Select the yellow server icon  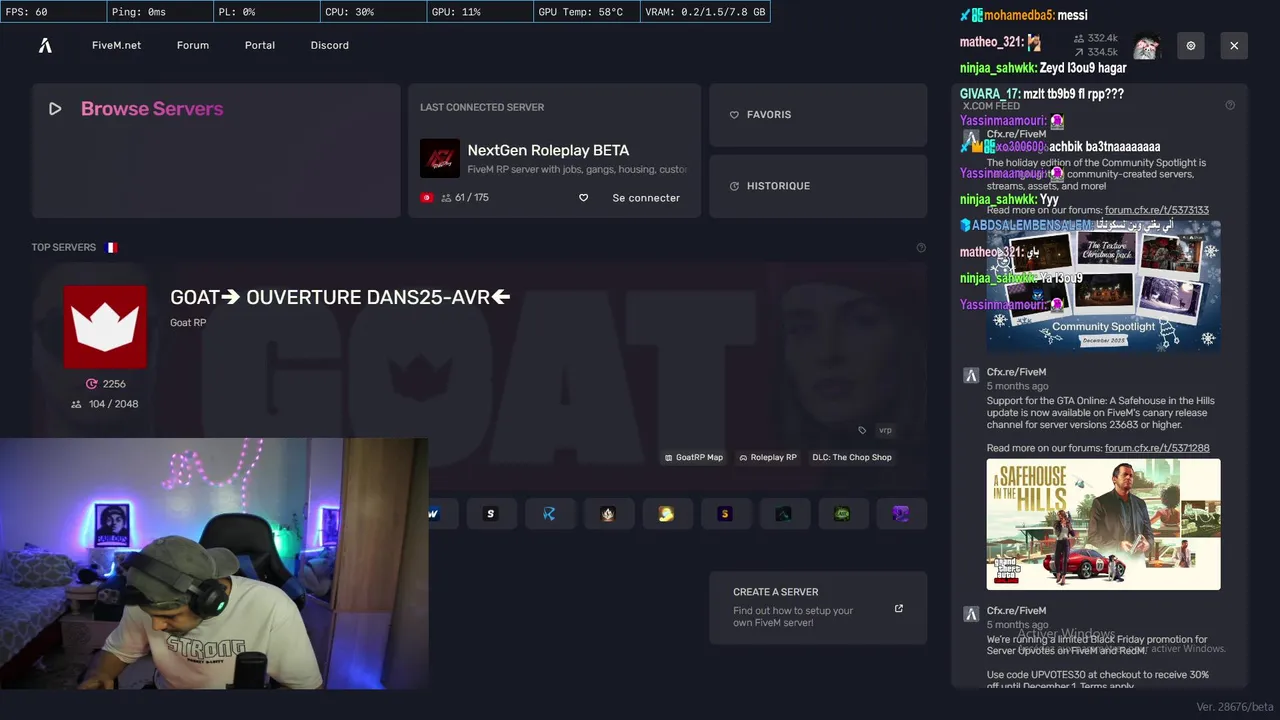(x=666, y=514)
